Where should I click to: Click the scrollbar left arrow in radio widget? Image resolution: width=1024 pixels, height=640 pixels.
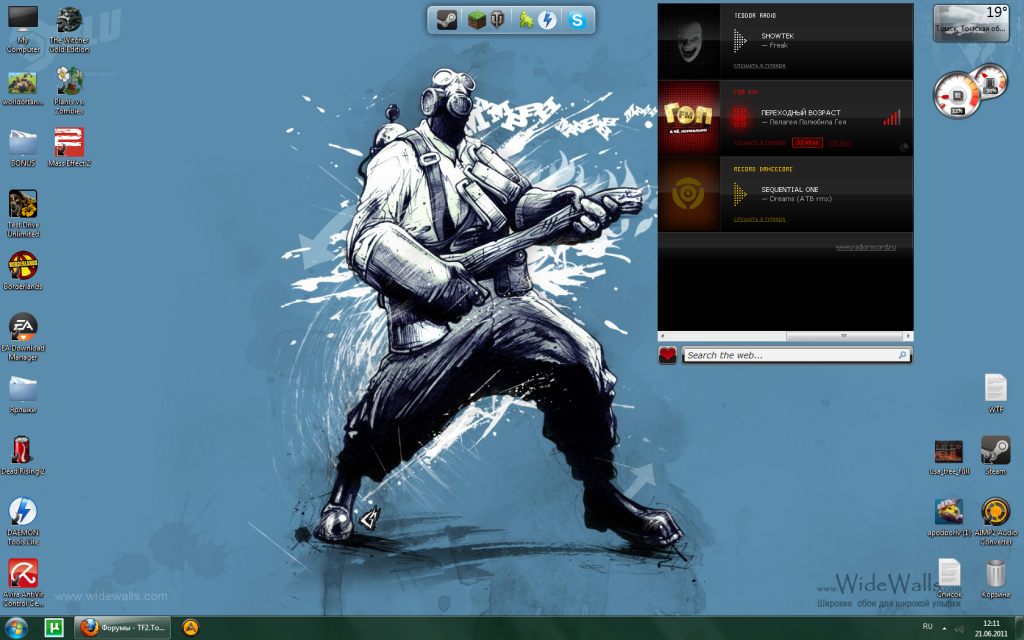tap(663, 336)
